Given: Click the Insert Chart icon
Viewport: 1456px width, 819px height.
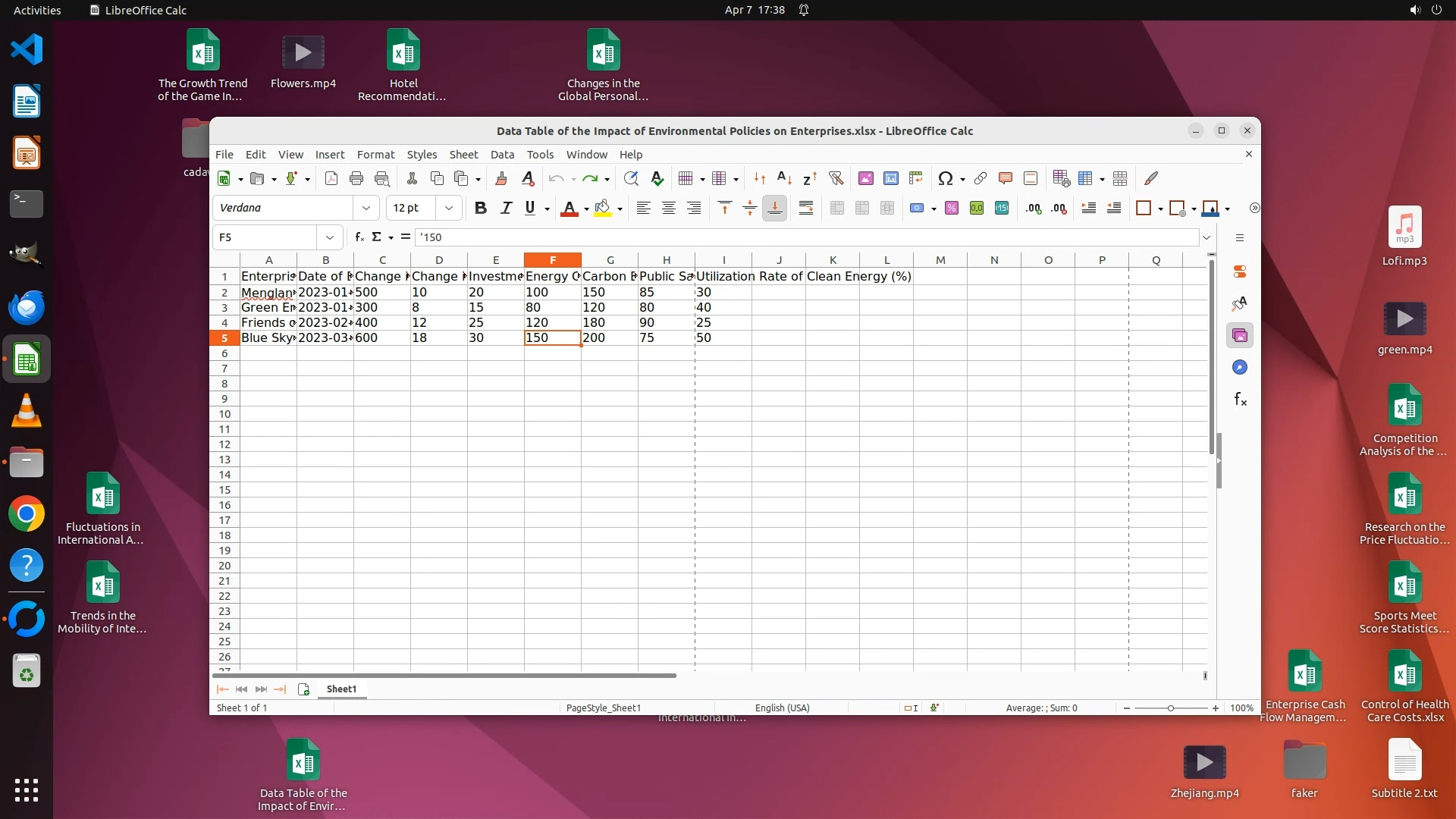Looking at the screenshot, I should pyautogui.click(x=891, y=179).
